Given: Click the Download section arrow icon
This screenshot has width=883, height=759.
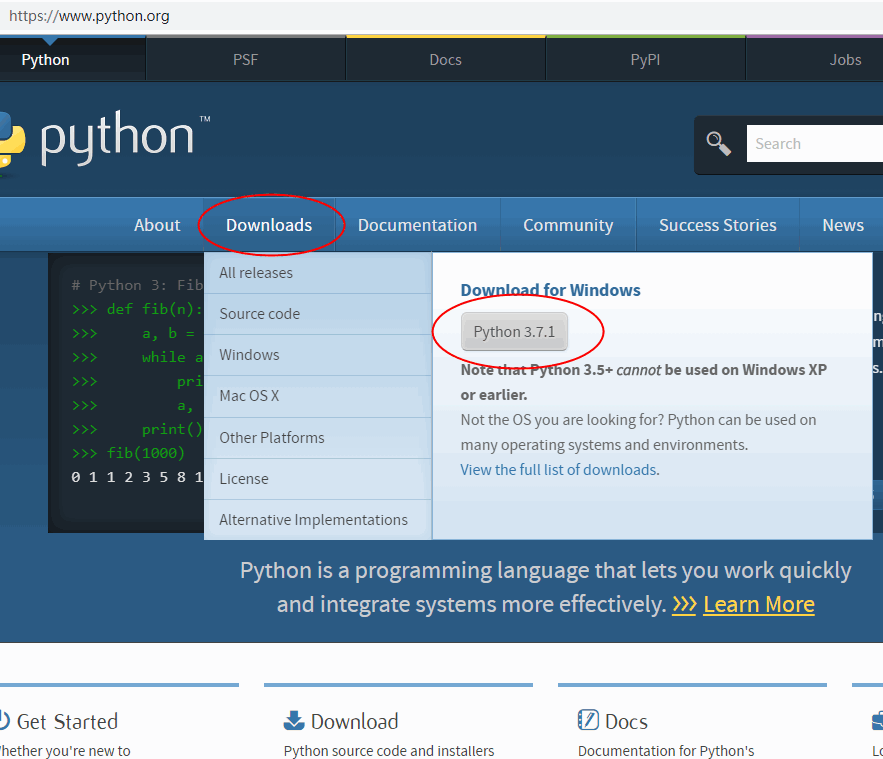Looking at the screenshot, I should coord(293,720).
